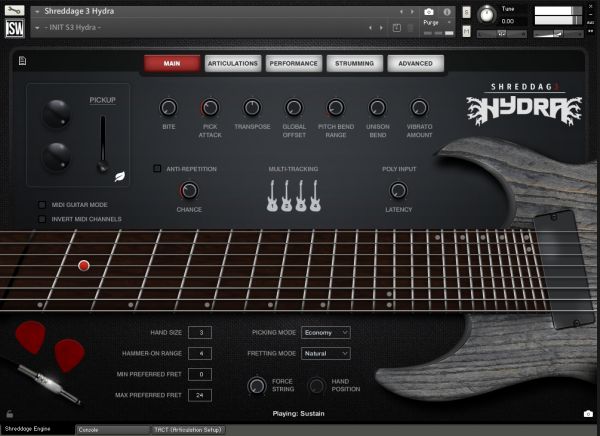Image resolution: width=600 pixels, height=436 pixels.
Task: Open the Performance tab
Action: point(293,63)
